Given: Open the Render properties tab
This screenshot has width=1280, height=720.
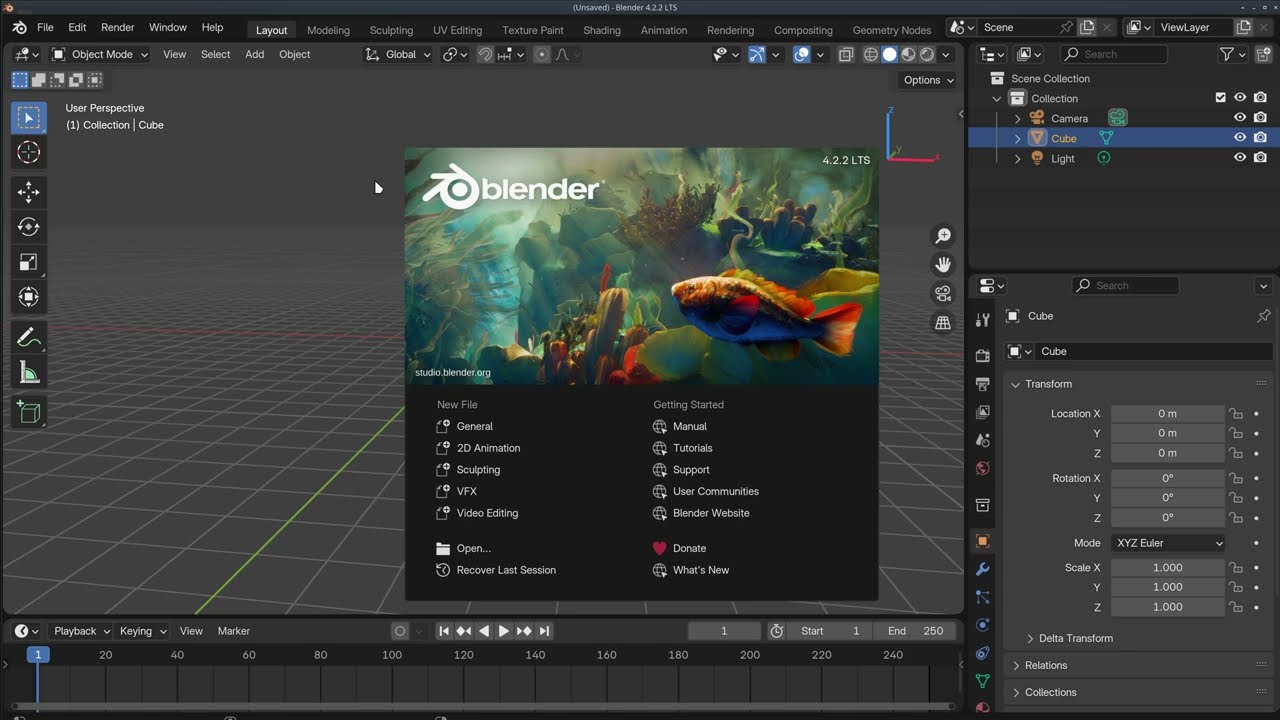Looking at the screenshot, I should pyautogui.click(x=982, y=356).
